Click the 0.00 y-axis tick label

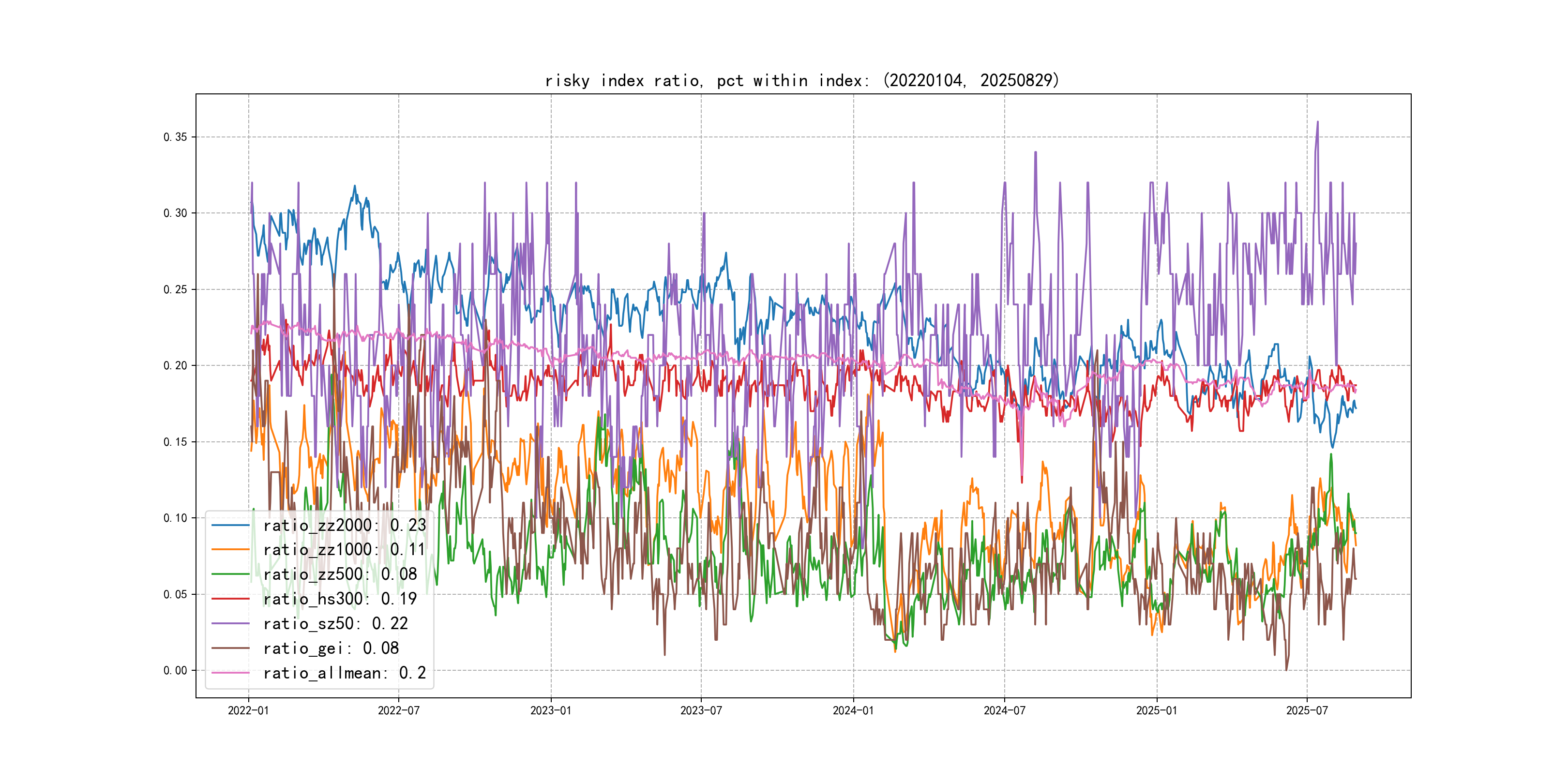175,670
